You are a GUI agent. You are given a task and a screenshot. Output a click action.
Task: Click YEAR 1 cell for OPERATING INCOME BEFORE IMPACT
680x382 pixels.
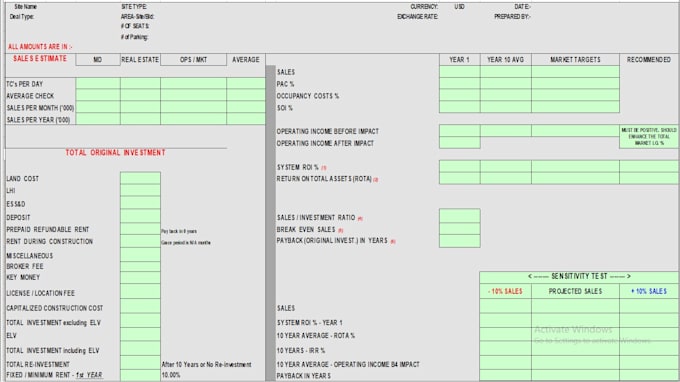click(460, 131)
